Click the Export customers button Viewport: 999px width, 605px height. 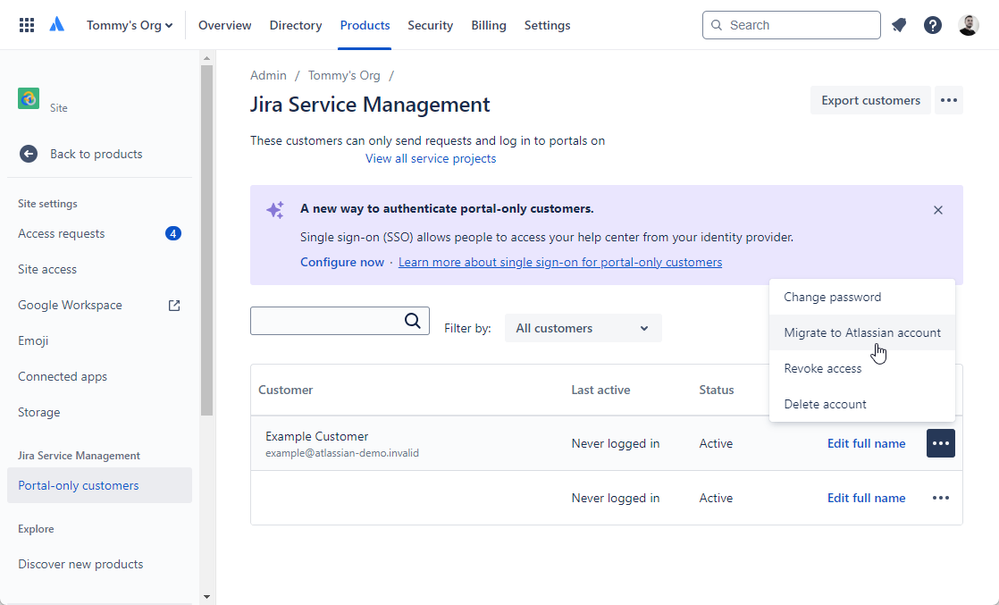click(870, 100)
